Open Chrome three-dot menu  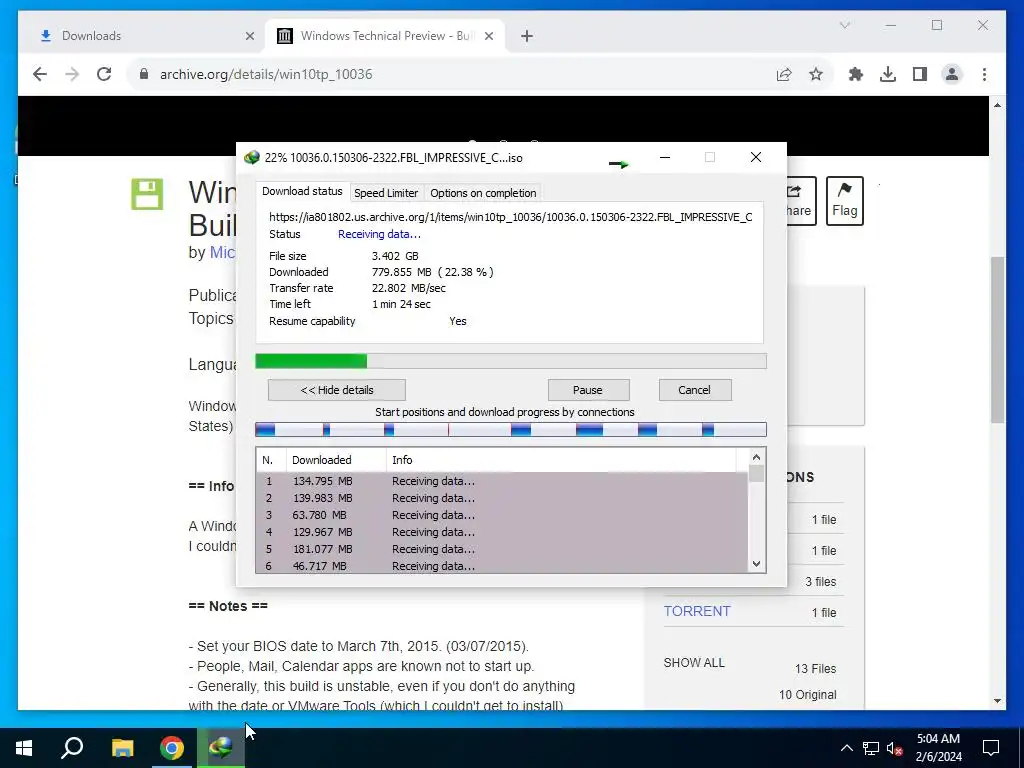pyautogui.click(x=984, y=74)
